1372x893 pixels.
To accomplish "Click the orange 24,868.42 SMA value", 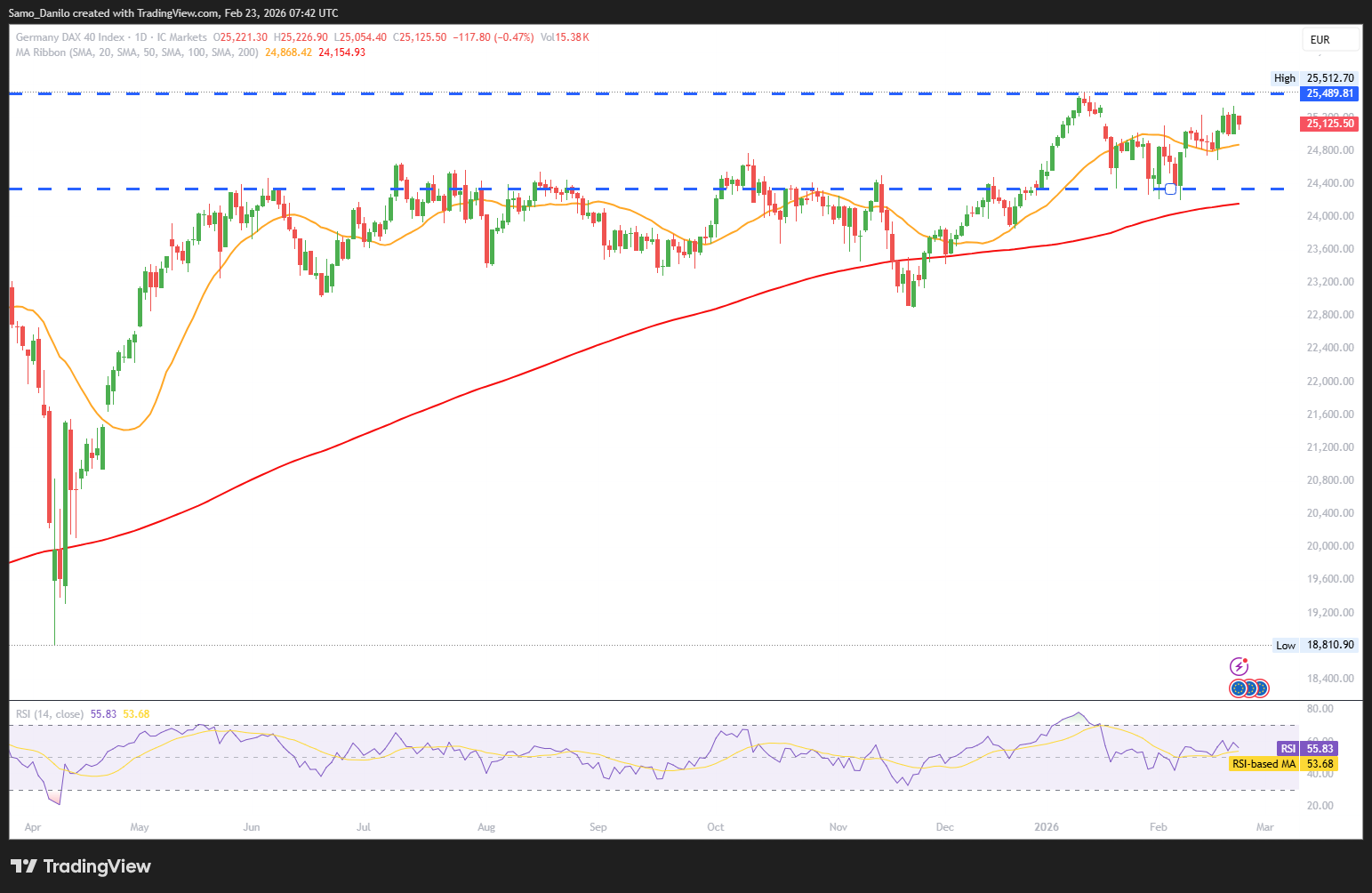I will click(288, 52).
